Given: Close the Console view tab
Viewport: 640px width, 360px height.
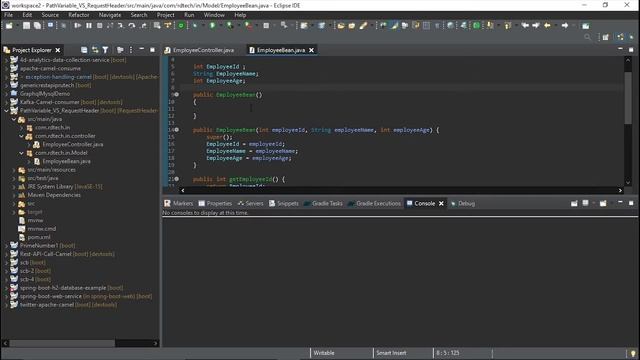Looking at the screenshot, I should pyautogui.click(x=441, y=203).
